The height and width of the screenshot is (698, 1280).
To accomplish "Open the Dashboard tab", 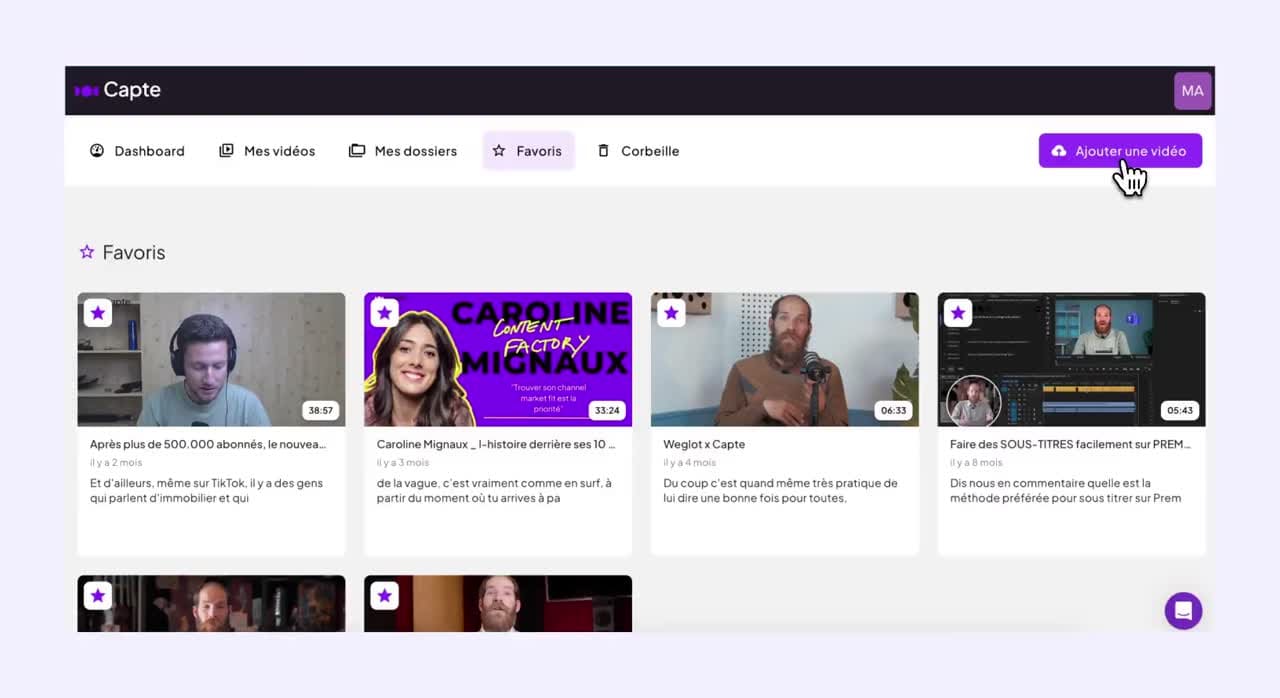I will (x=137, y=151).
